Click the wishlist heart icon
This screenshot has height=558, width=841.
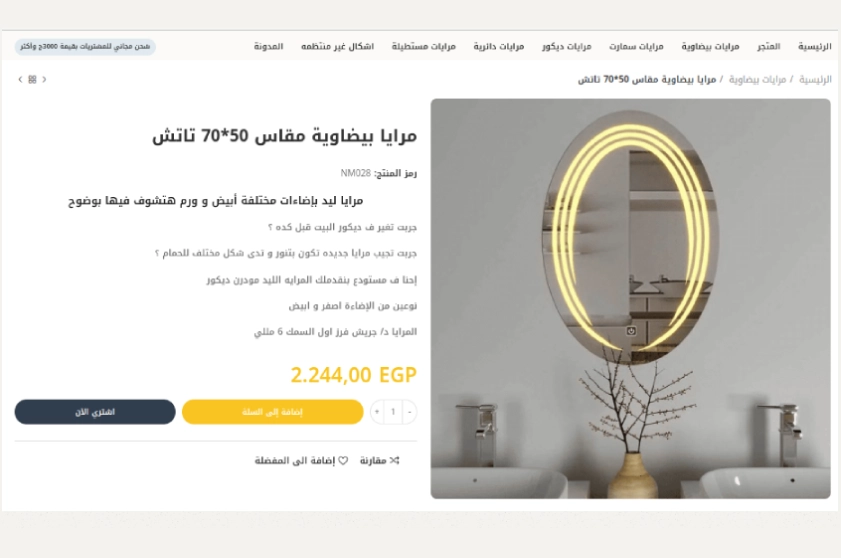pos(343,460)
